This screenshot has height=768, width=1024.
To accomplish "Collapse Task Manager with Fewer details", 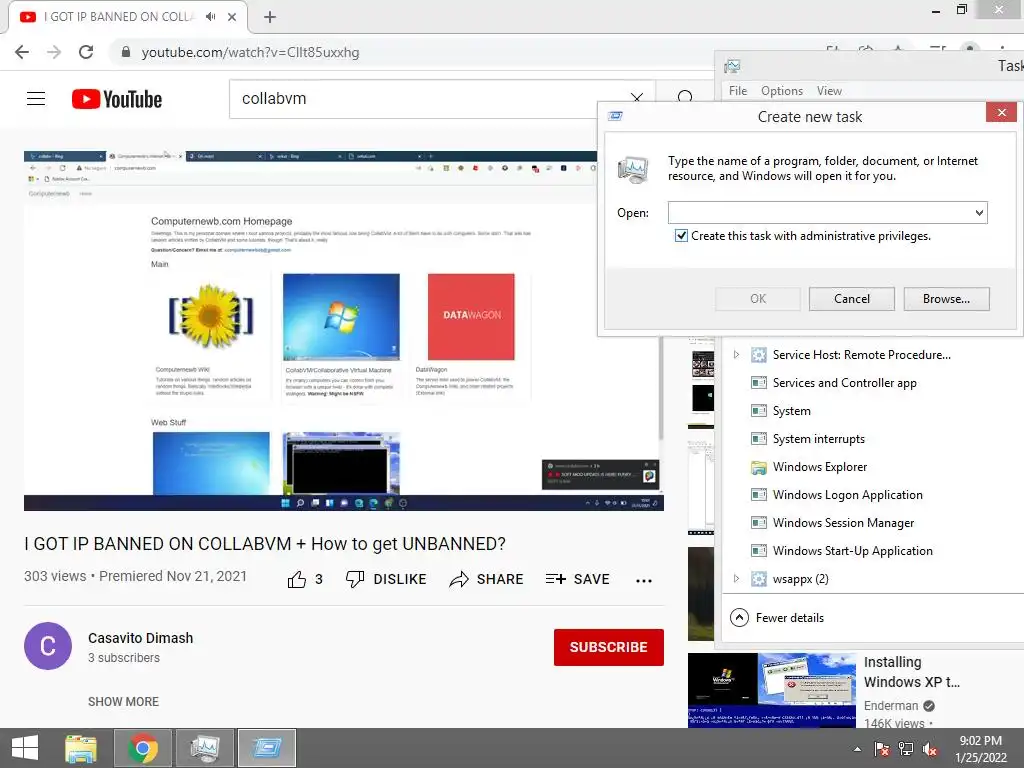I will [776, 618].
